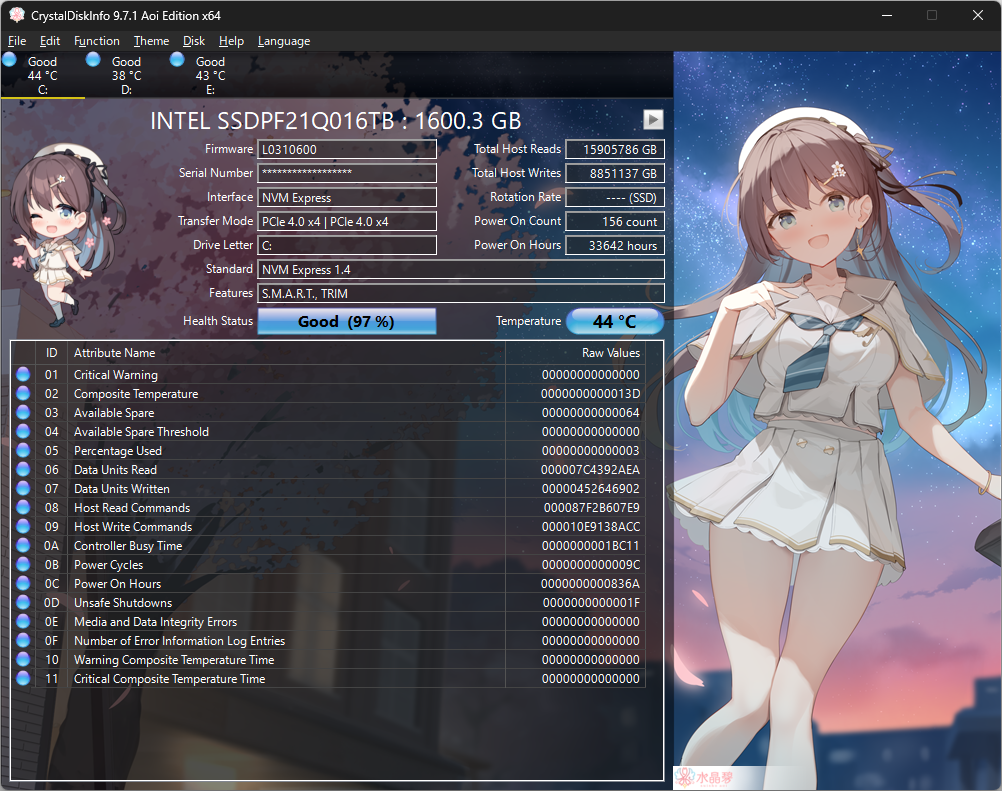Viewport: 1002px width, 791px height.
Task: Click the Interface field NVM Express
Action: click(347, 197)
